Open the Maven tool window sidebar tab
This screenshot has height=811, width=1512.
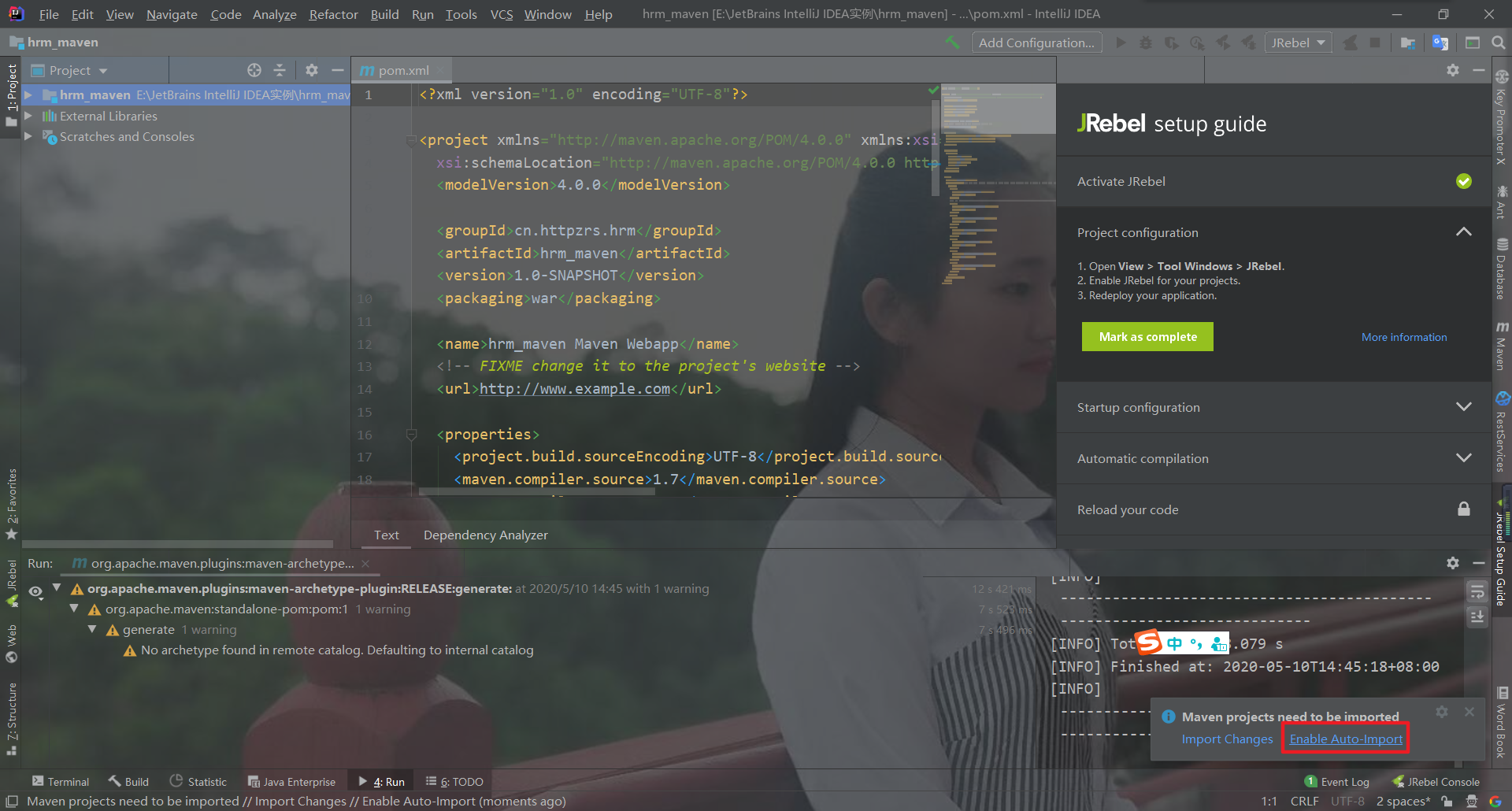1502,345
